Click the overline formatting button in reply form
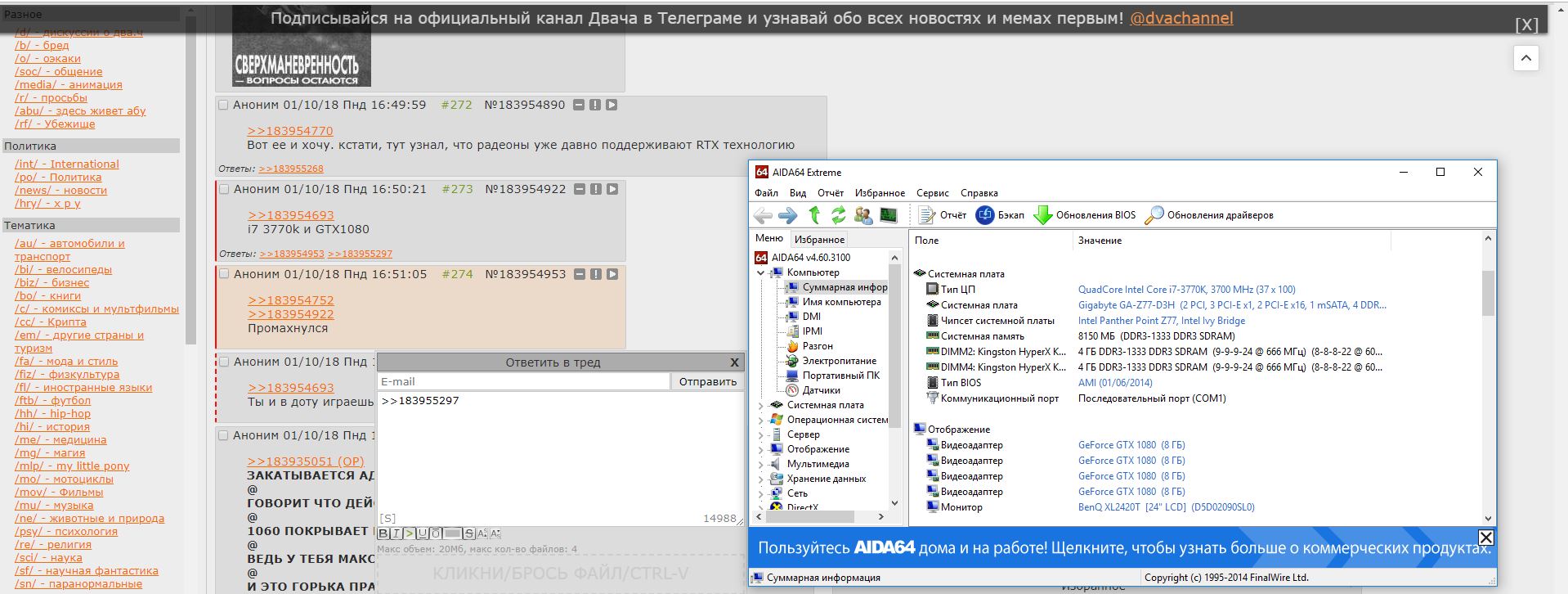1568x594 pixels. pyautogui.click(x=436, y=533)
